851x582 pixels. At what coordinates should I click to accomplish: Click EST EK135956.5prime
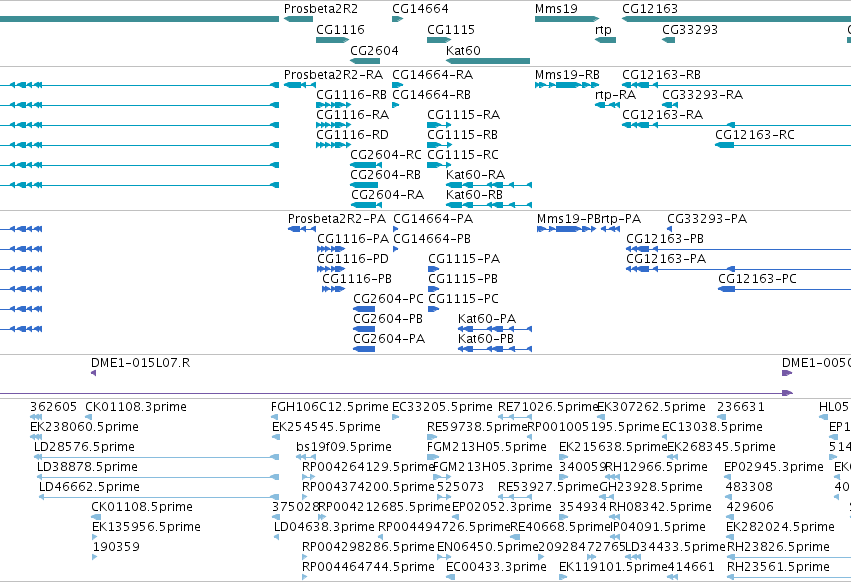[146, 527]
